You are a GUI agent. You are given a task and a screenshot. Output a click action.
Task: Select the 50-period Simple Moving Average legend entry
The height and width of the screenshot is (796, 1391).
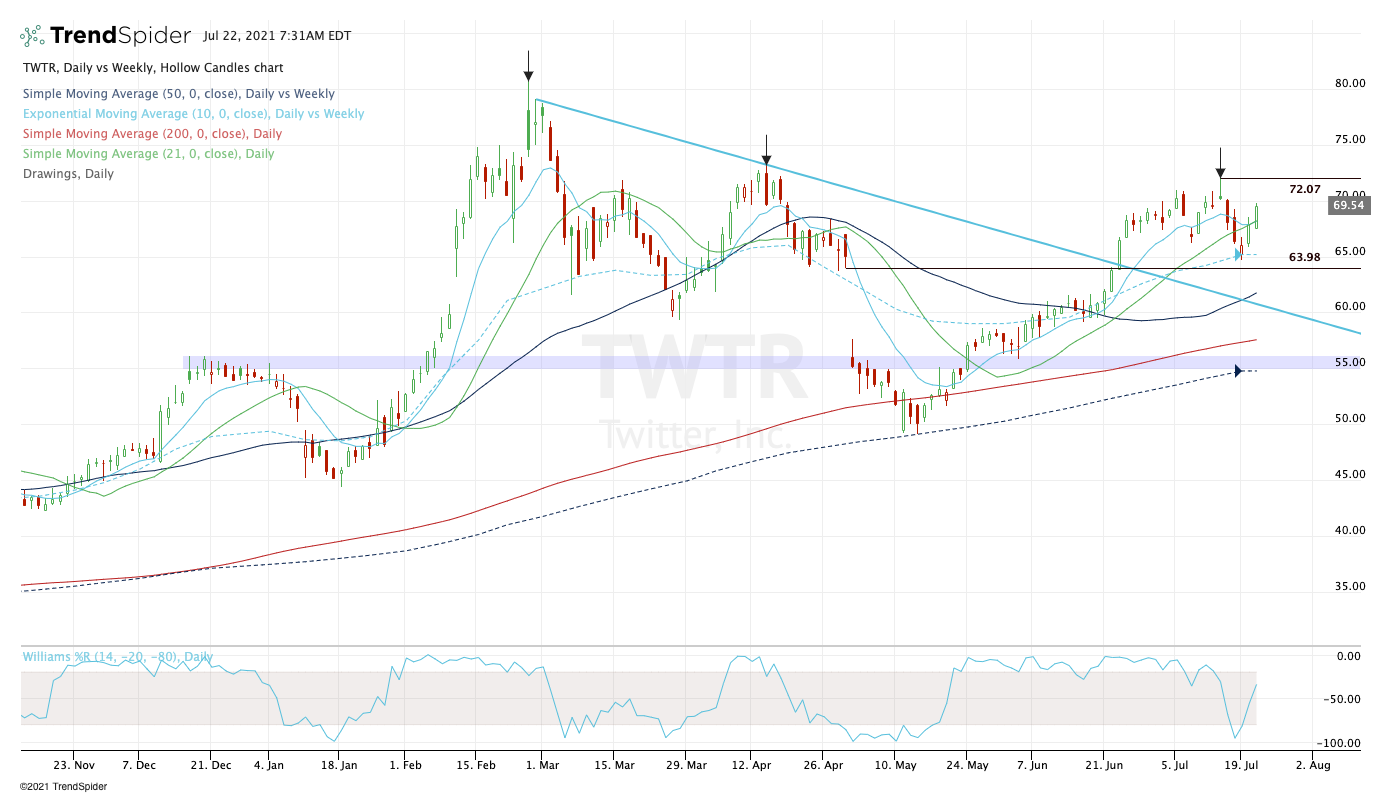[178, 94]
